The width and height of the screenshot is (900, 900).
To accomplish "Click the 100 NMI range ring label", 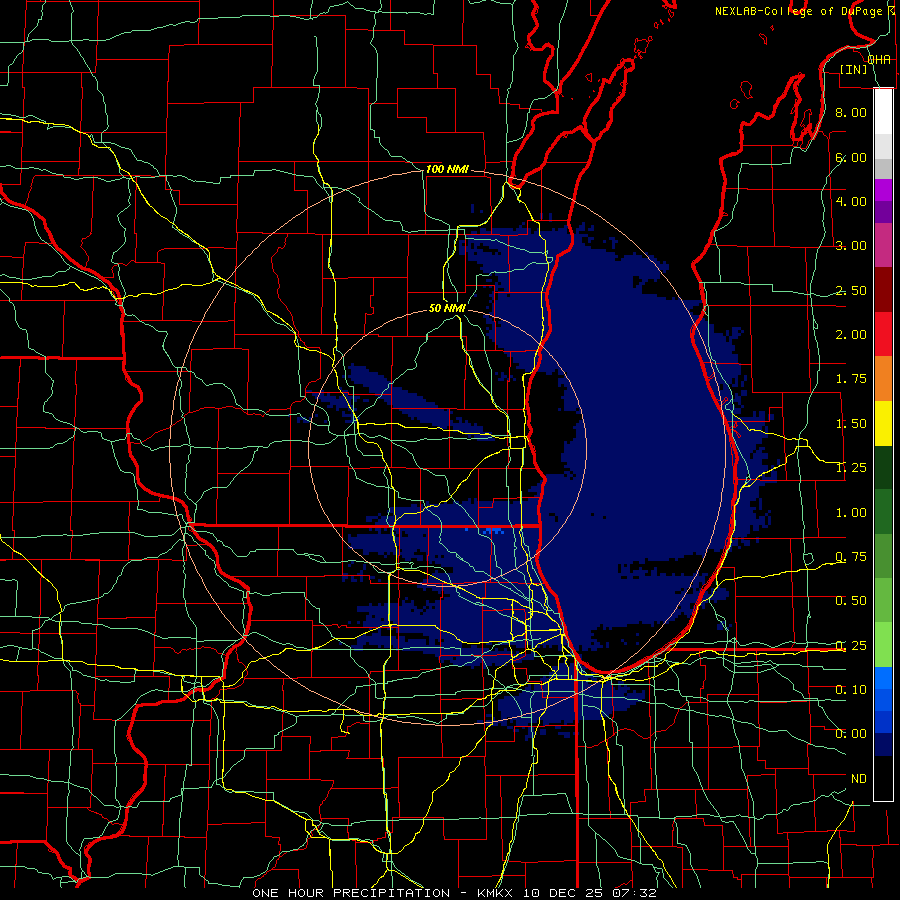I will (447, 169).
